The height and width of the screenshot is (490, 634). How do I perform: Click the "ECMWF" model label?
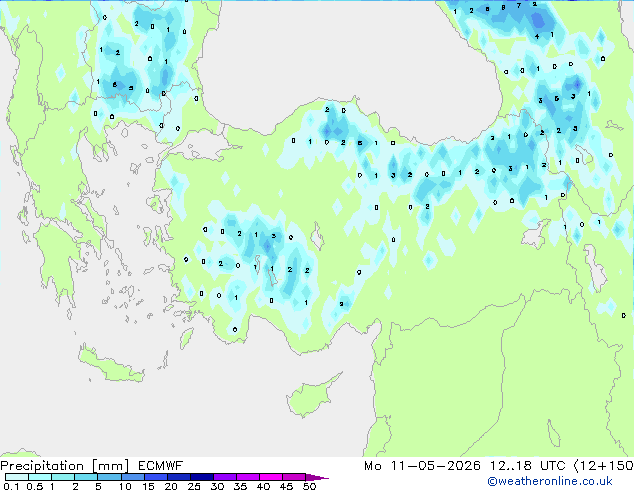tap(161, 466)
